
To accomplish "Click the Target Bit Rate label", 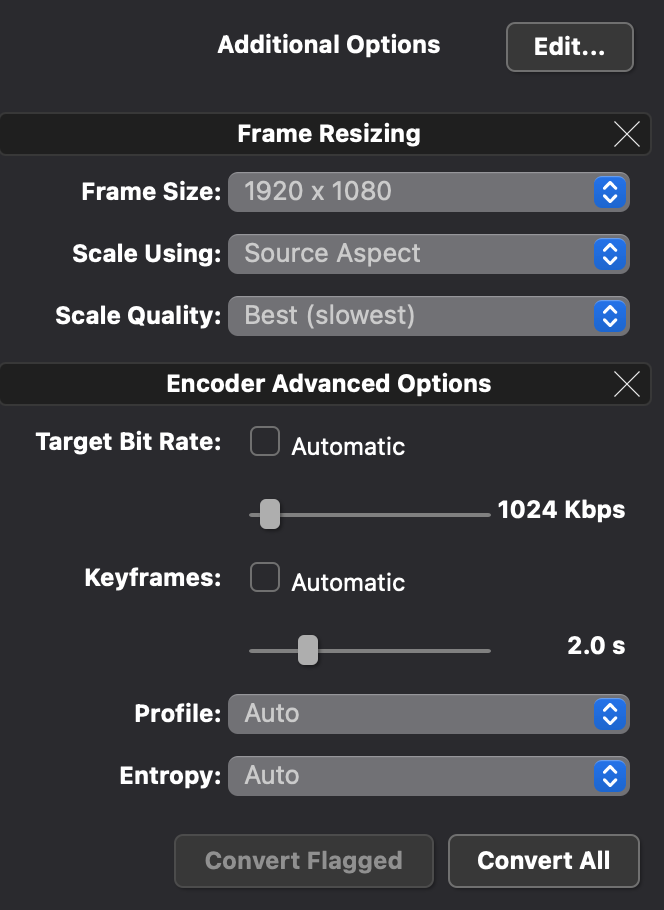I will (128, 442).
